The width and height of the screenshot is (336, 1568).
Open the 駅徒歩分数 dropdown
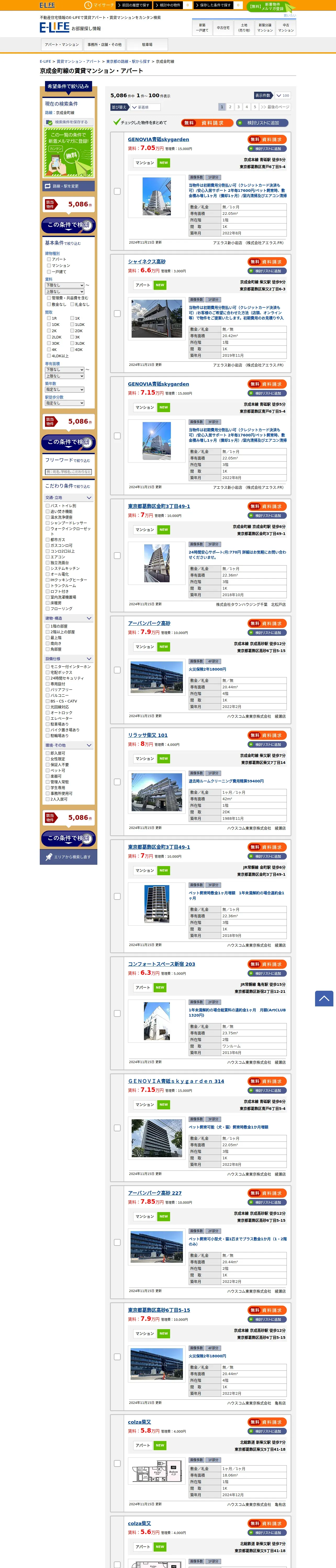click(65, 403)
